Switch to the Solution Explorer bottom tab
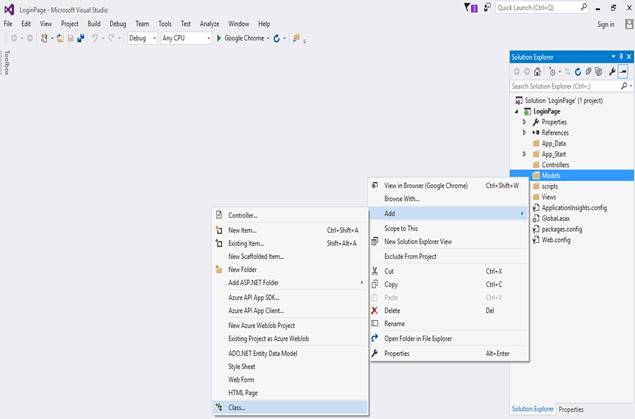Image resolution: width=635 pixels, height=419 pixels. coord(533,409)
